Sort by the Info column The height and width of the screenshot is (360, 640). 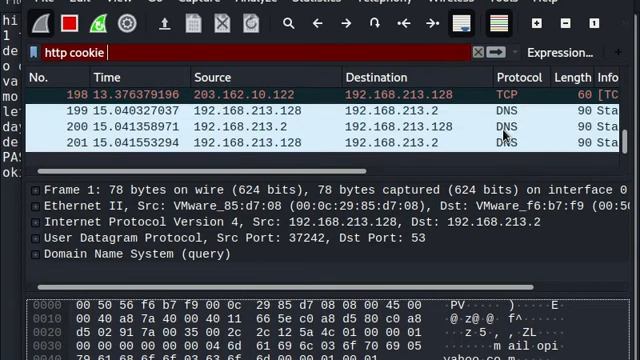(x=607, y=78)
